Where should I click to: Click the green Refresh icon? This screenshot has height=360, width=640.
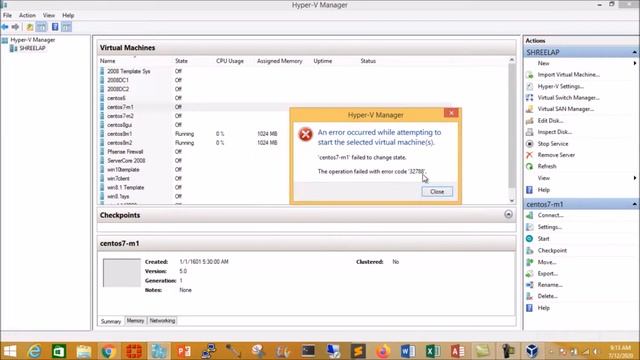529,167
